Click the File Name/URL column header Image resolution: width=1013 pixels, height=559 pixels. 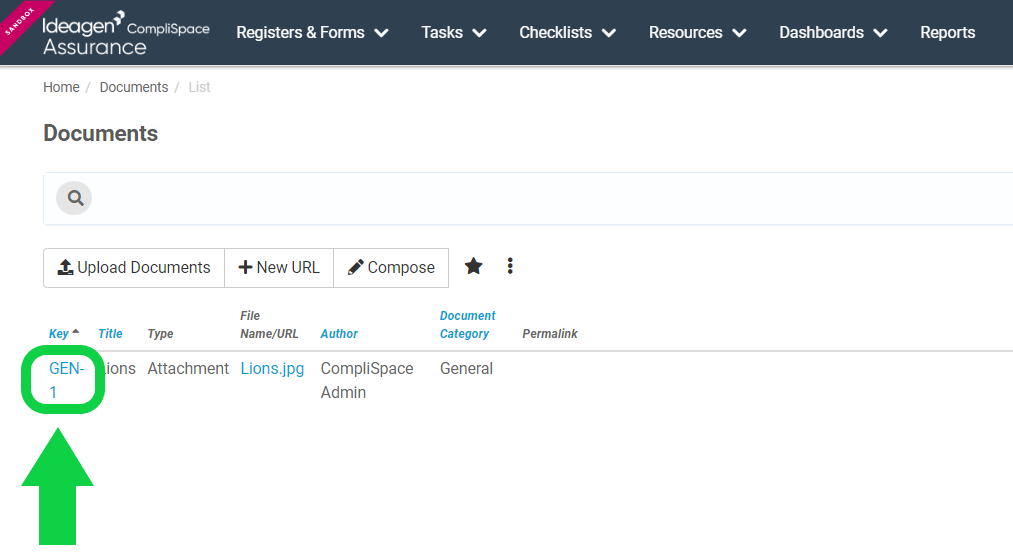tap(269, 324)
